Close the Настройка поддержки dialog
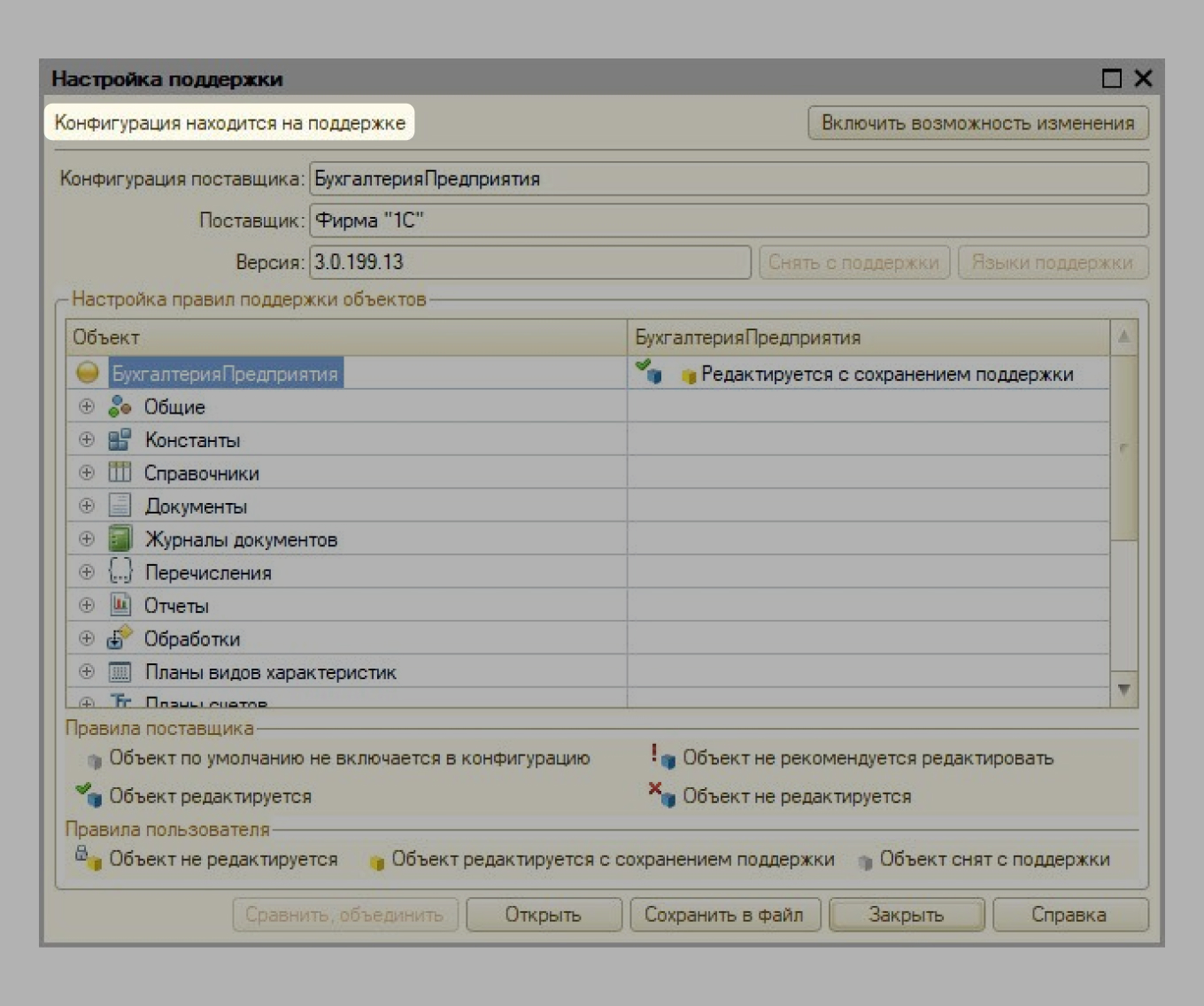The height and width of the screenshot is (1006, 1204). (1144, 78)
